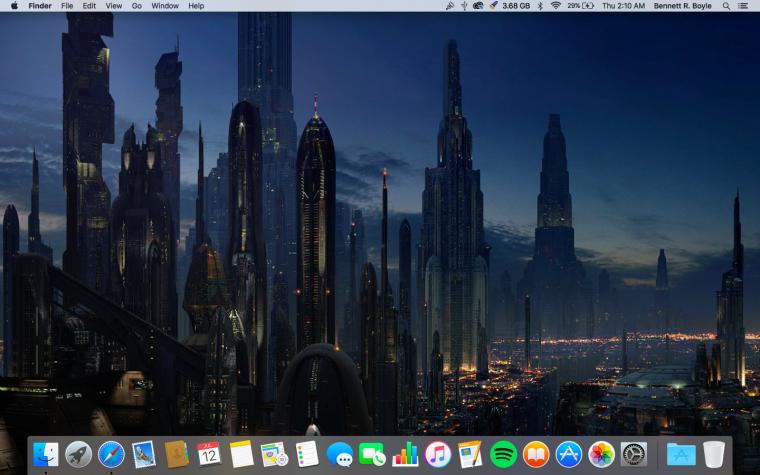Image resolution: width=760 pixels, height=475 pixels.
Task: Open the Mail stamp icon in Dock
Action: [x=144, y=455]
